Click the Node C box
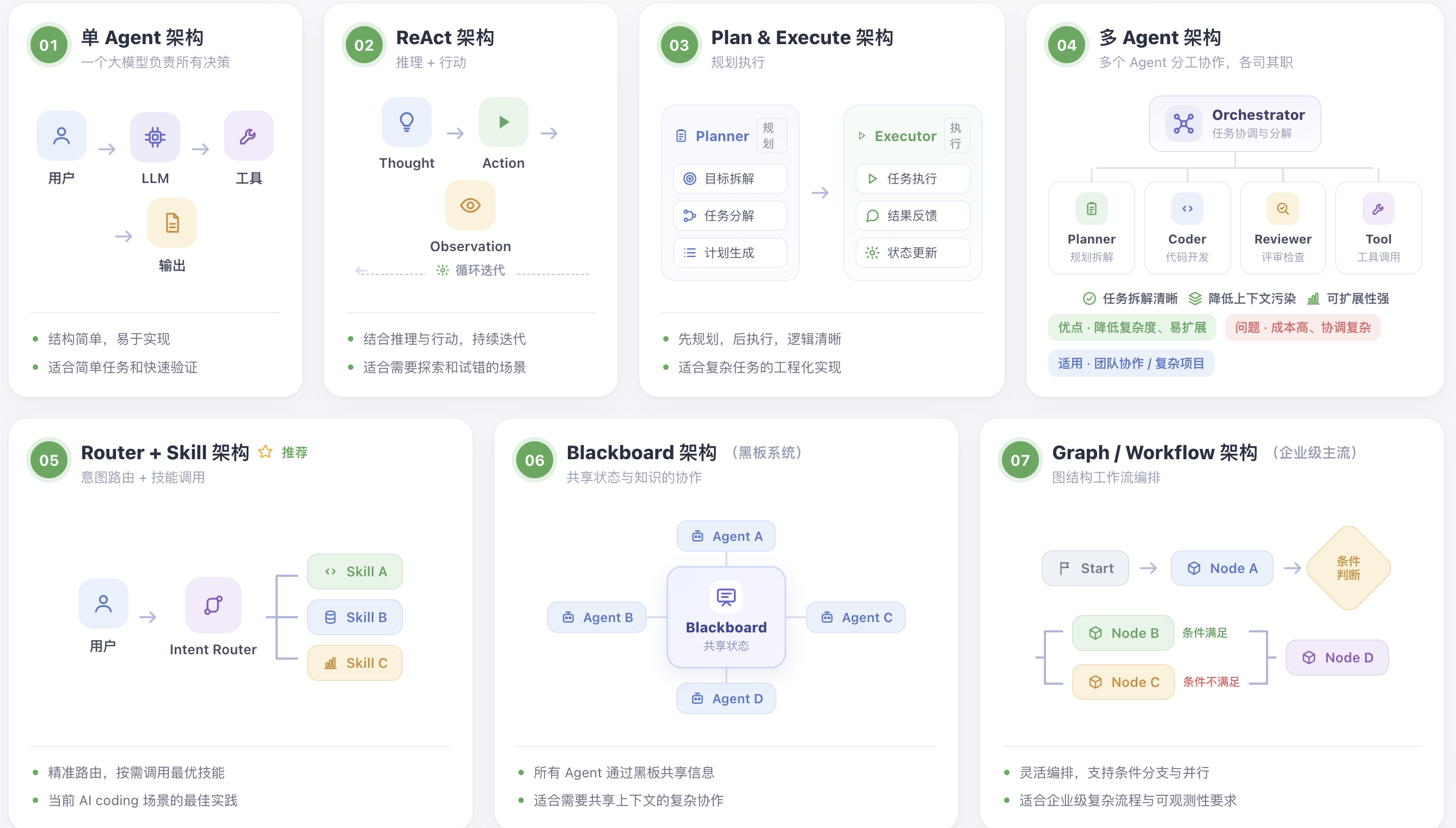Screen dimensions: 1456x828 coord(1123,682)
